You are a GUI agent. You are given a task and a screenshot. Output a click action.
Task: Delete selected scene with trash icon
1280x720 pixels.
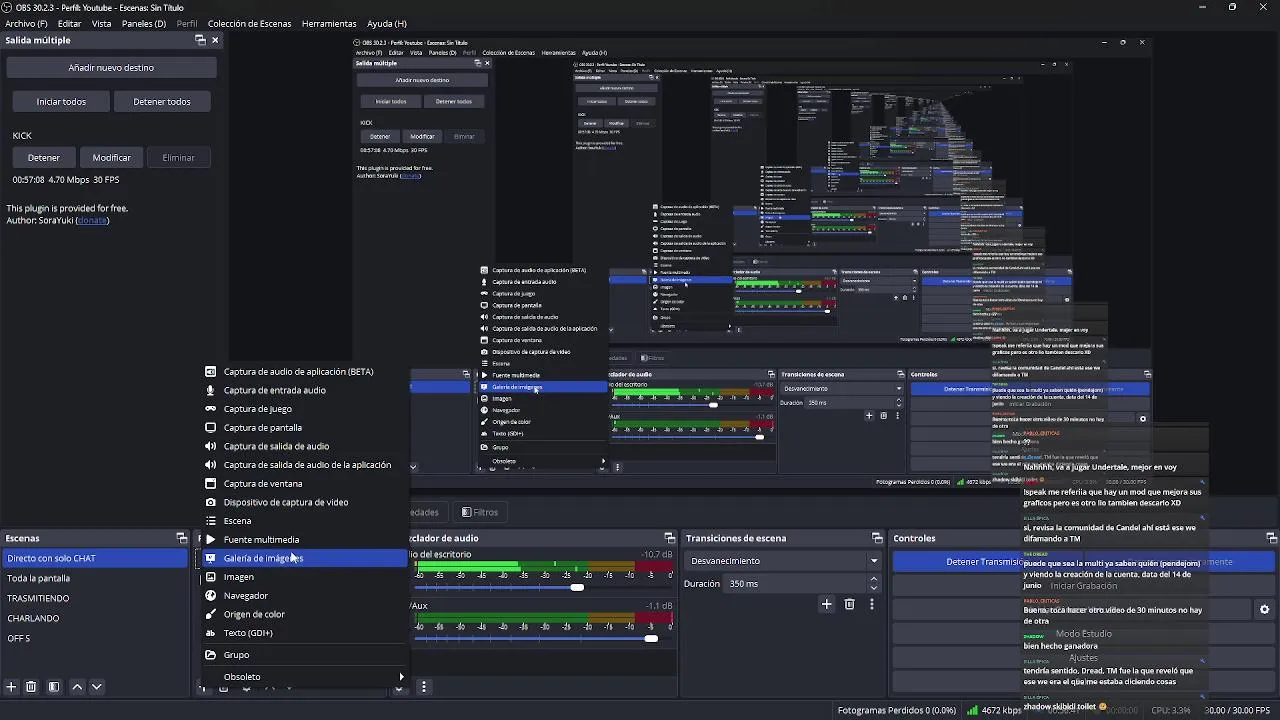tap(31, 687)
